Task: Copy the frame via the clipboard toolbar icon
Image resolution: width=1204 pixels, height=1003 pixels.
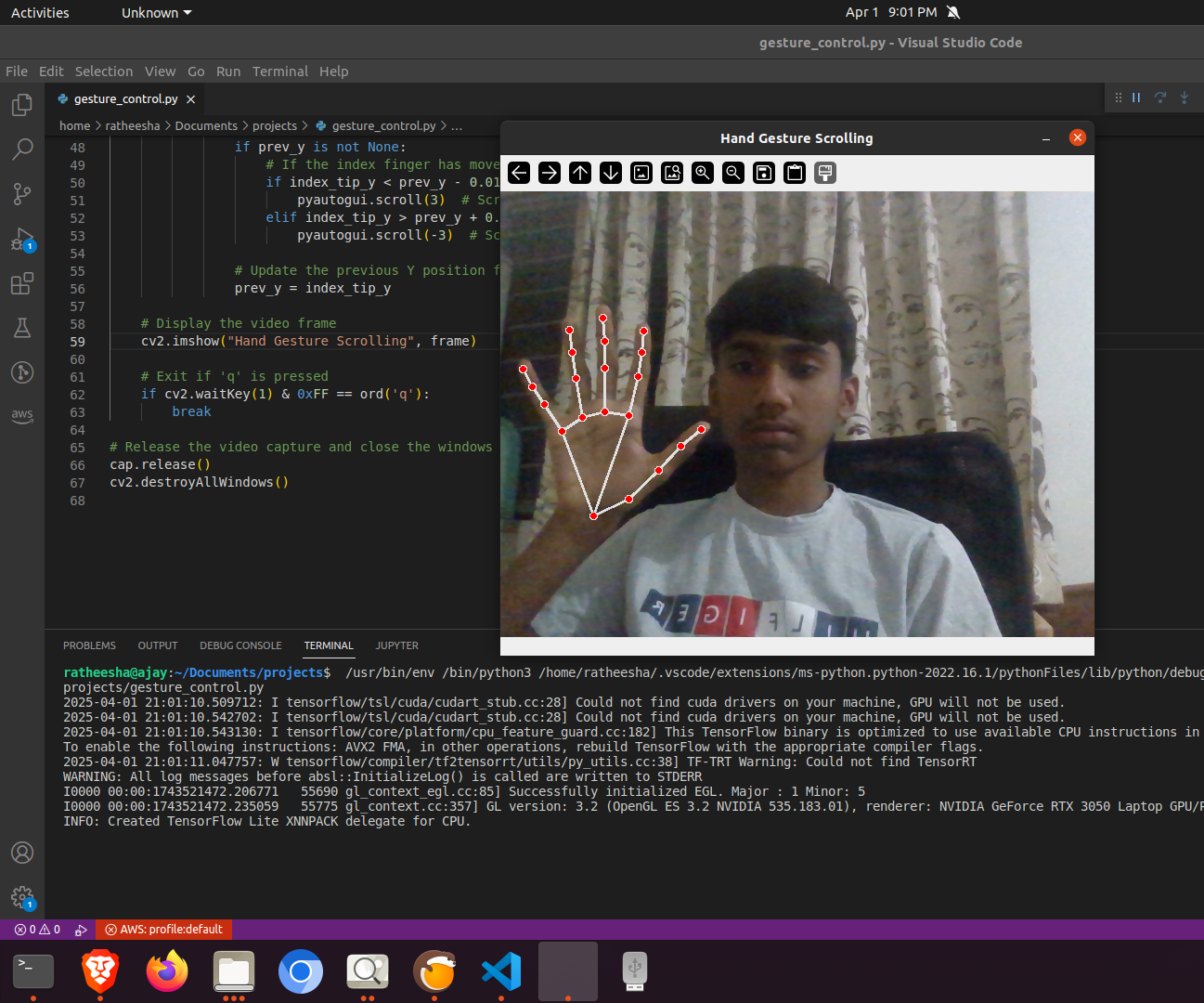Action: click(x=794, y=173)
